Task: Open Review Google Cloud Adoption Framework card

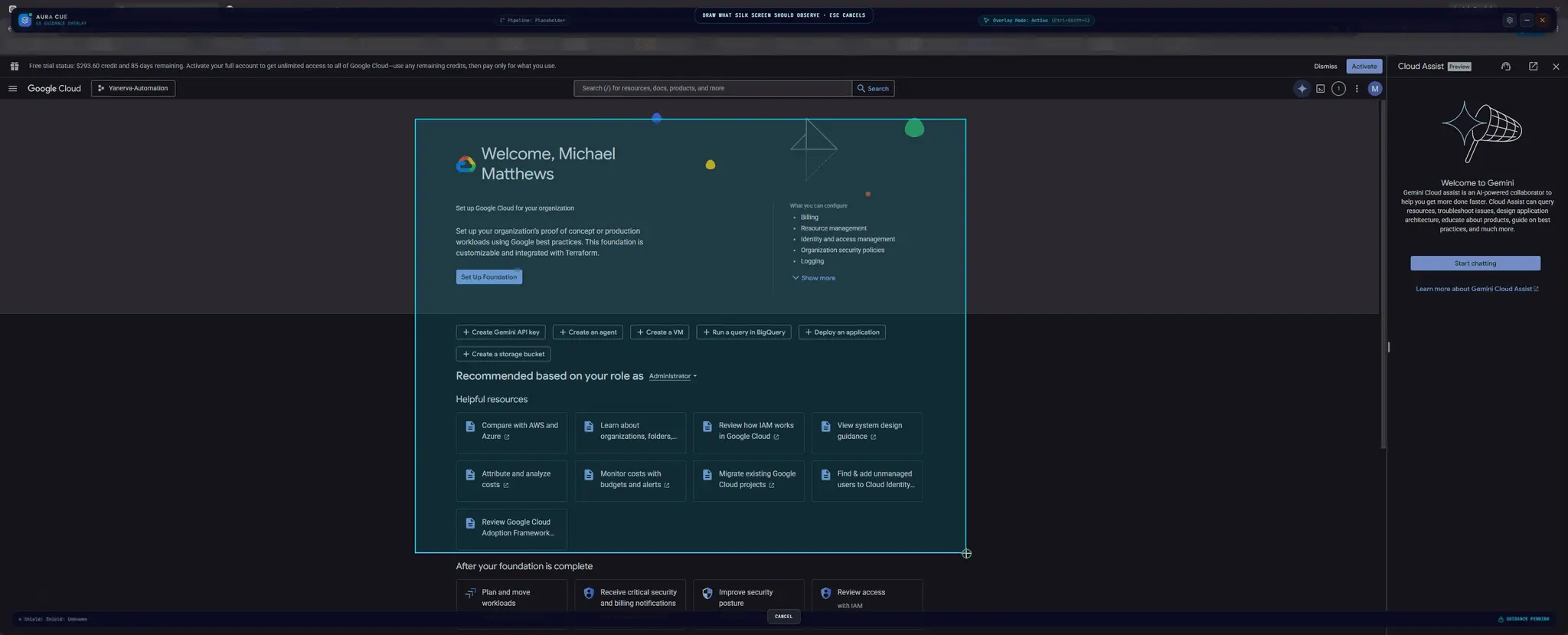Action: click(x=511, y=529)
